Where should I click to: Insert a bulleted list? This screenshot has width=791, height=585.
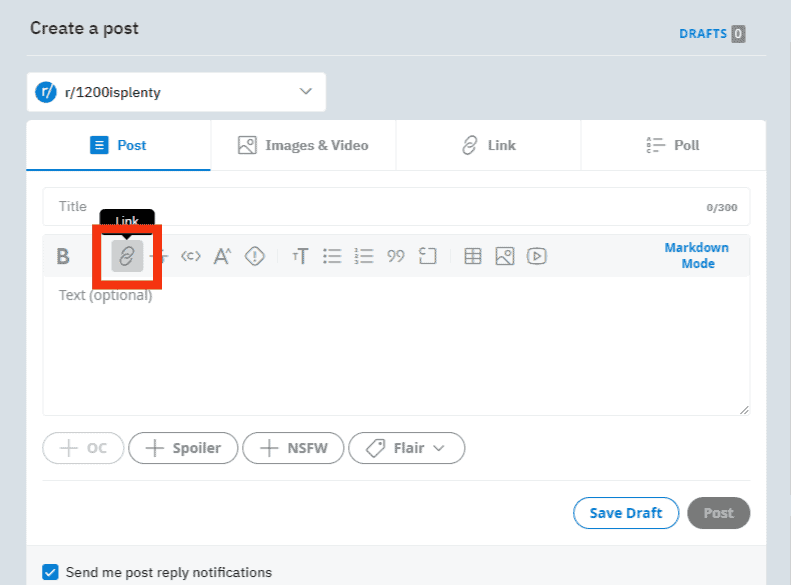(332, 256)
